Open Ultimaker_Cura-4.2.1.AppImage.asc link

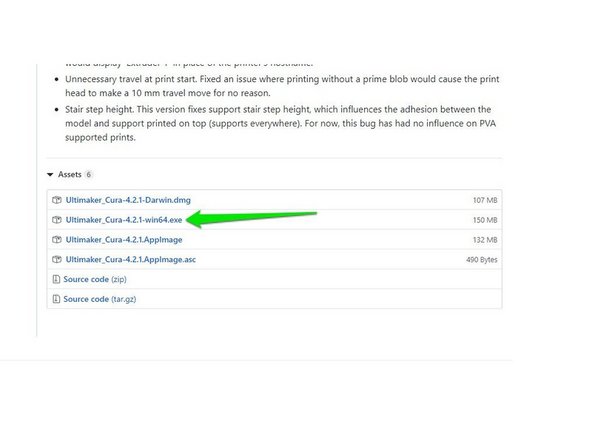(131, 259)
